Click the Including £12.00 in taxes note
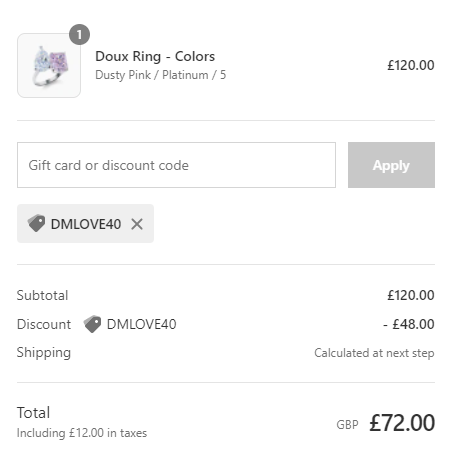The height and width of the screenshot is (476, 449). [82, 433]
